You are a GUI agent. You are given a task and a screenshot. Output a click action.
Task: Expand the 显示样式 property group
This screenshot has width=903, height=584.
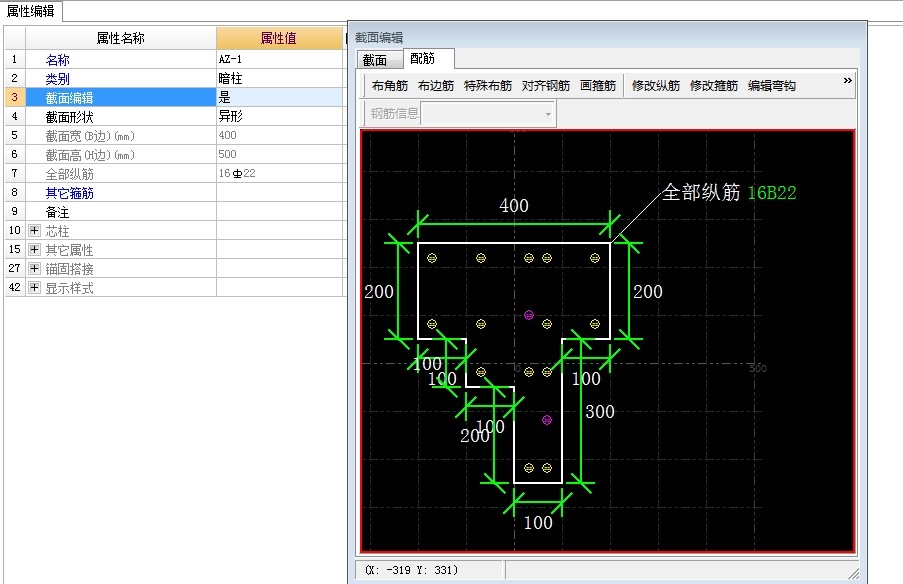coord(35,287)
